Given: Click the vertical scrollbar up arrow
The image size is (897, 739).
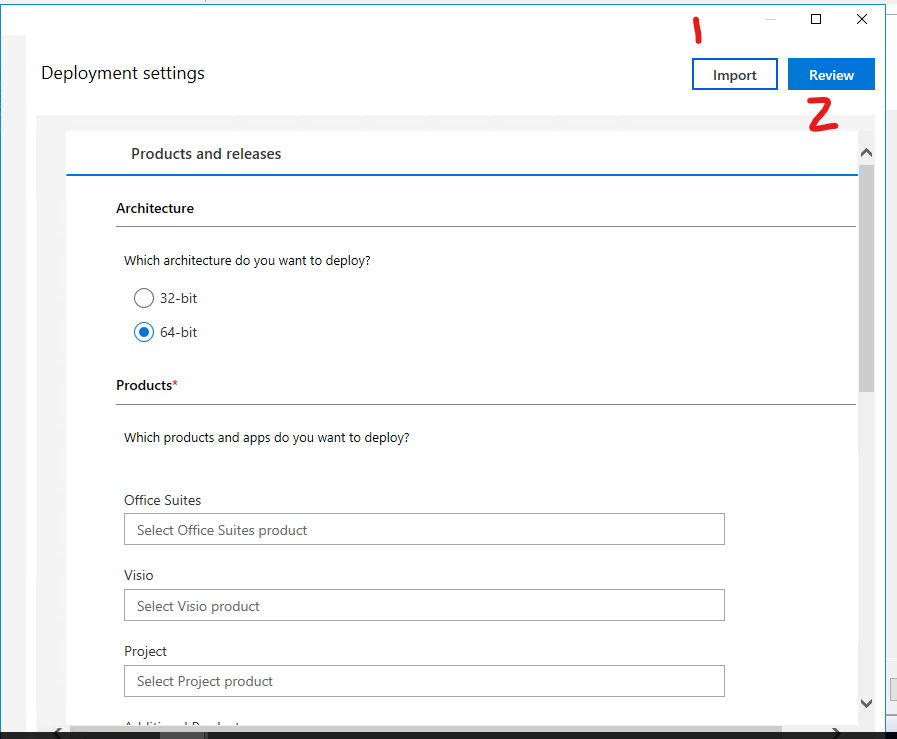Looking at the screenshot, I should click(x=866, y=153).
